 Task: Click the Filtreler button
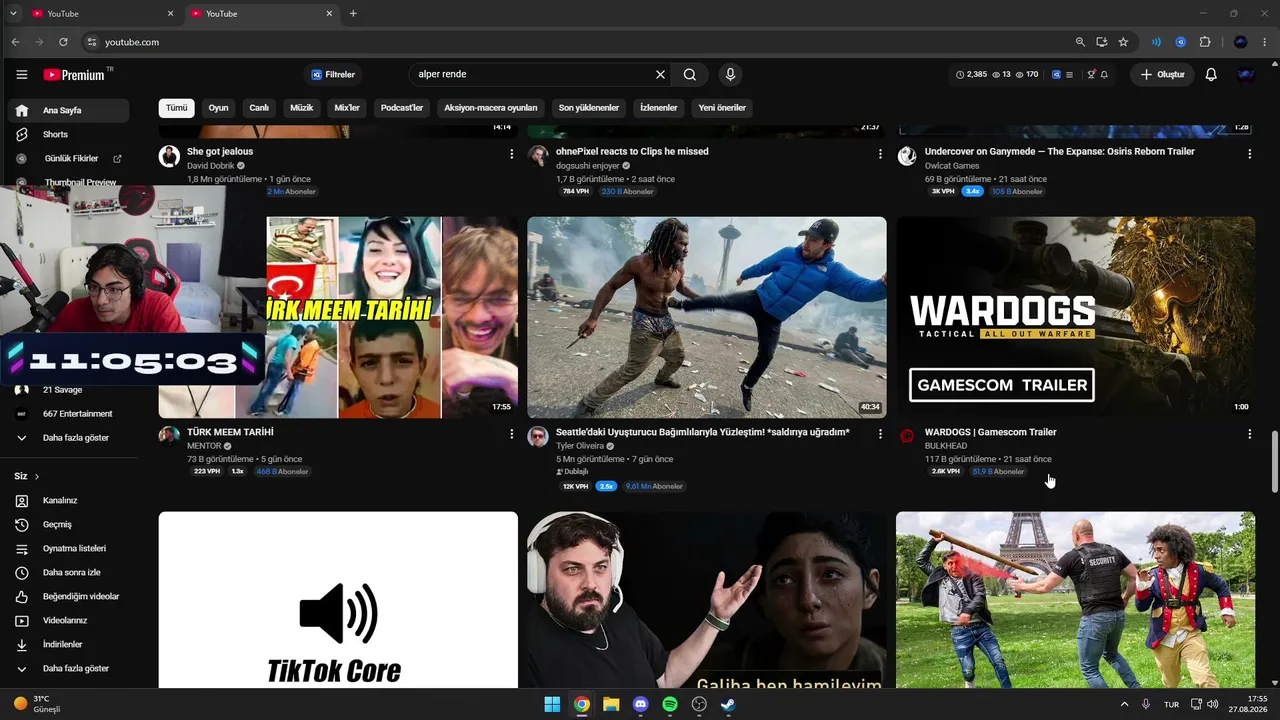pos(334,75)
